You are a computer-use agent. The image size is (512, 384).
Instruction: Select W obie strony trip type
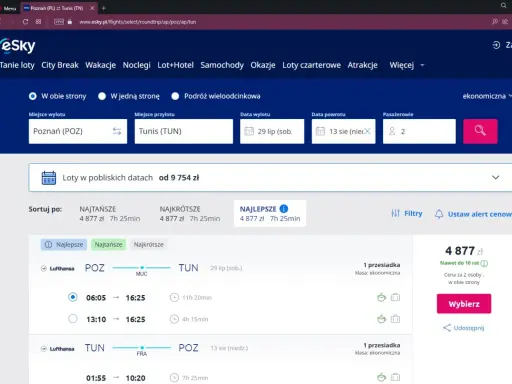33,96
